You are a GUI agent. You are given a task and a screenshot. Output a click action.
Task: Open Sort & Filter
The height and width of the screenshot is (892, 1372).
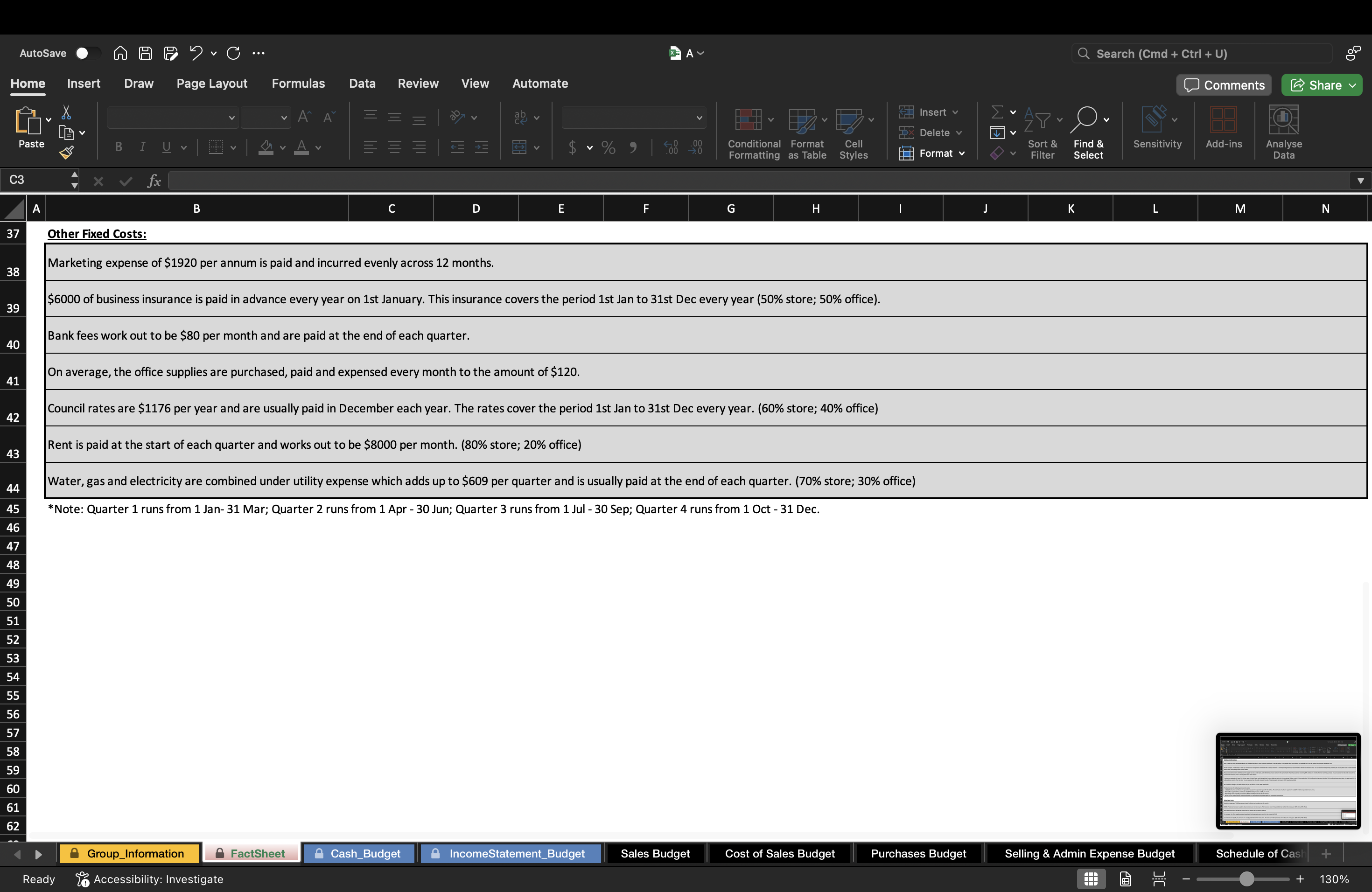[x=1042, y=132]
